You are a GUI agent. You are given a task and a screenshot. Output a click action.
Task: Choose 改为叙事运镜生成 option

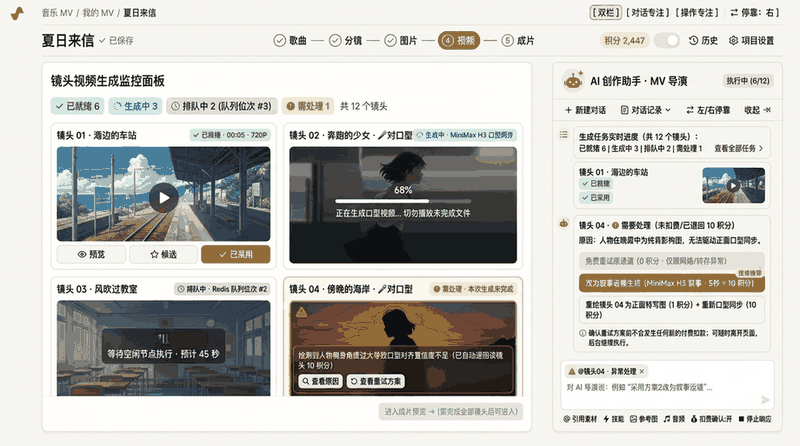(x=671, y=283)
